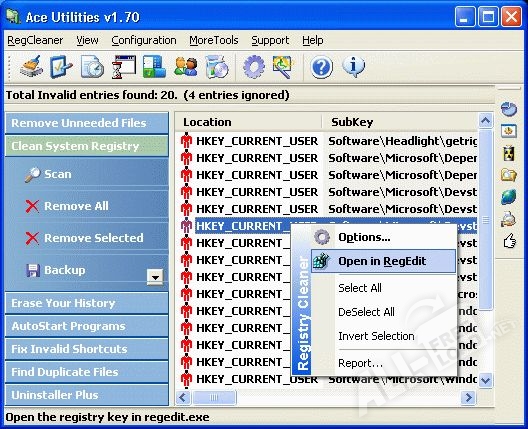This screenshot has height=429, width=528.
Task: Select Invert Selection in context menu
Action: (376, 336)
